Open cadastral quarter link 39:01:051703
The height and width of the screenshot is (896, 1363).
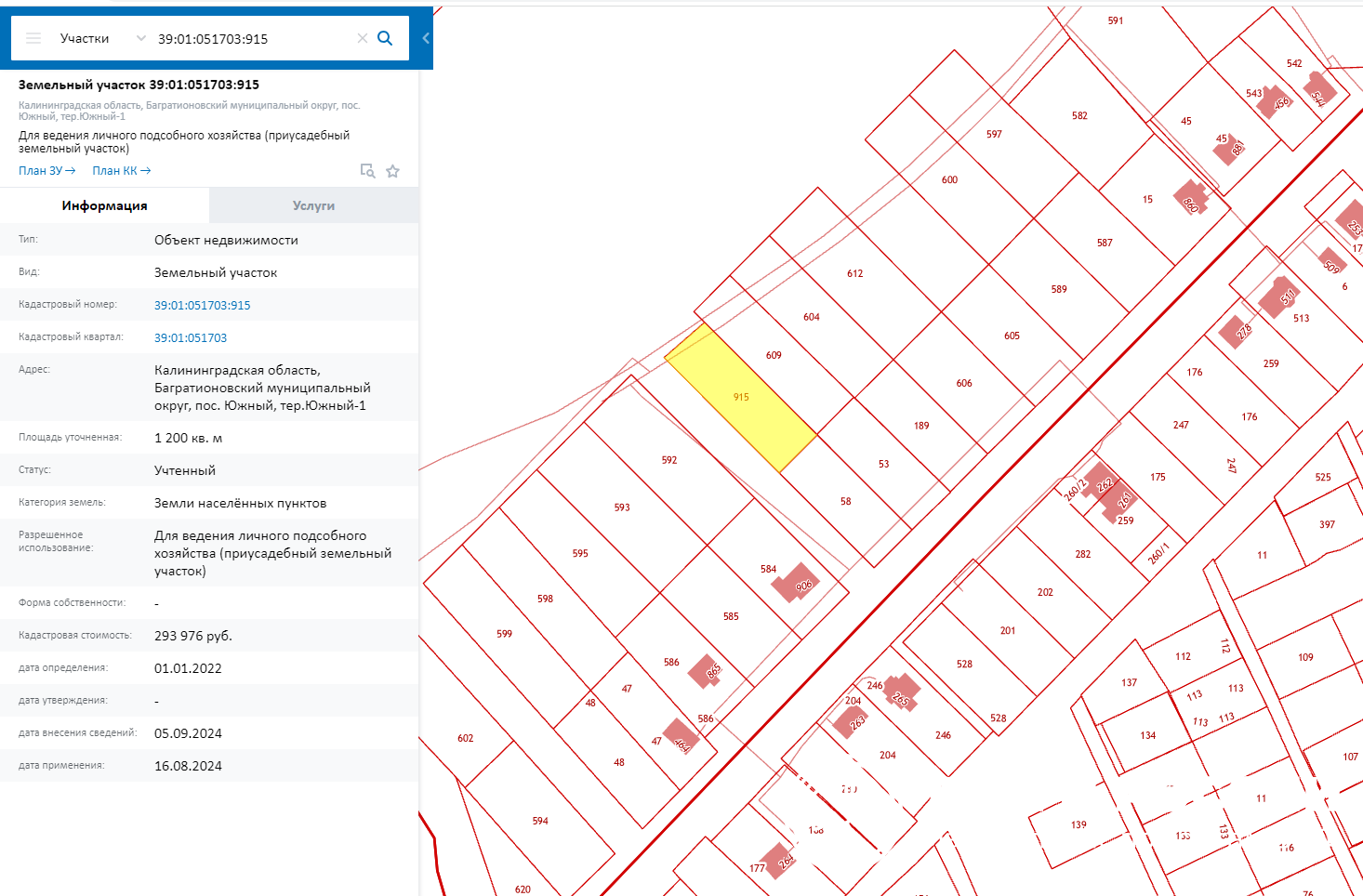coord(191,337)
